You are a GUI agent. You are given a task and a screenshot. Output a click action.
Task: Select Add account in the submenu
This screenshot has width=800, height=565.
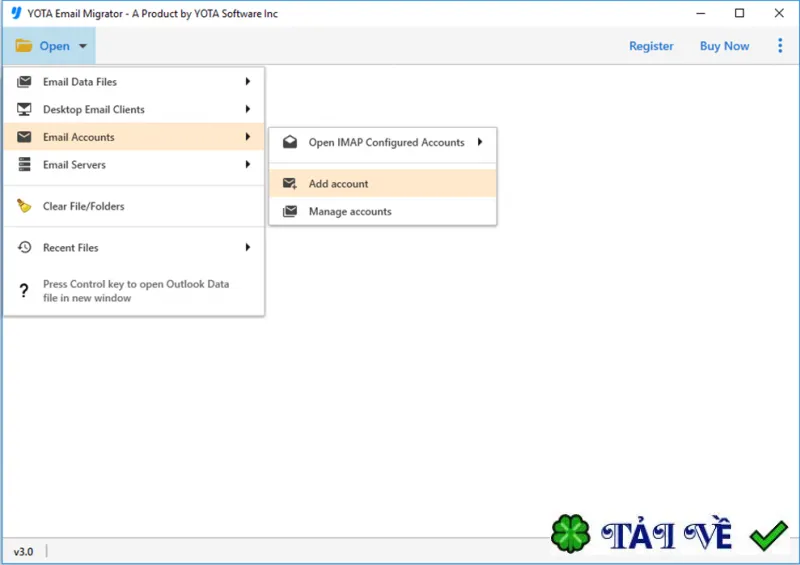383,183
